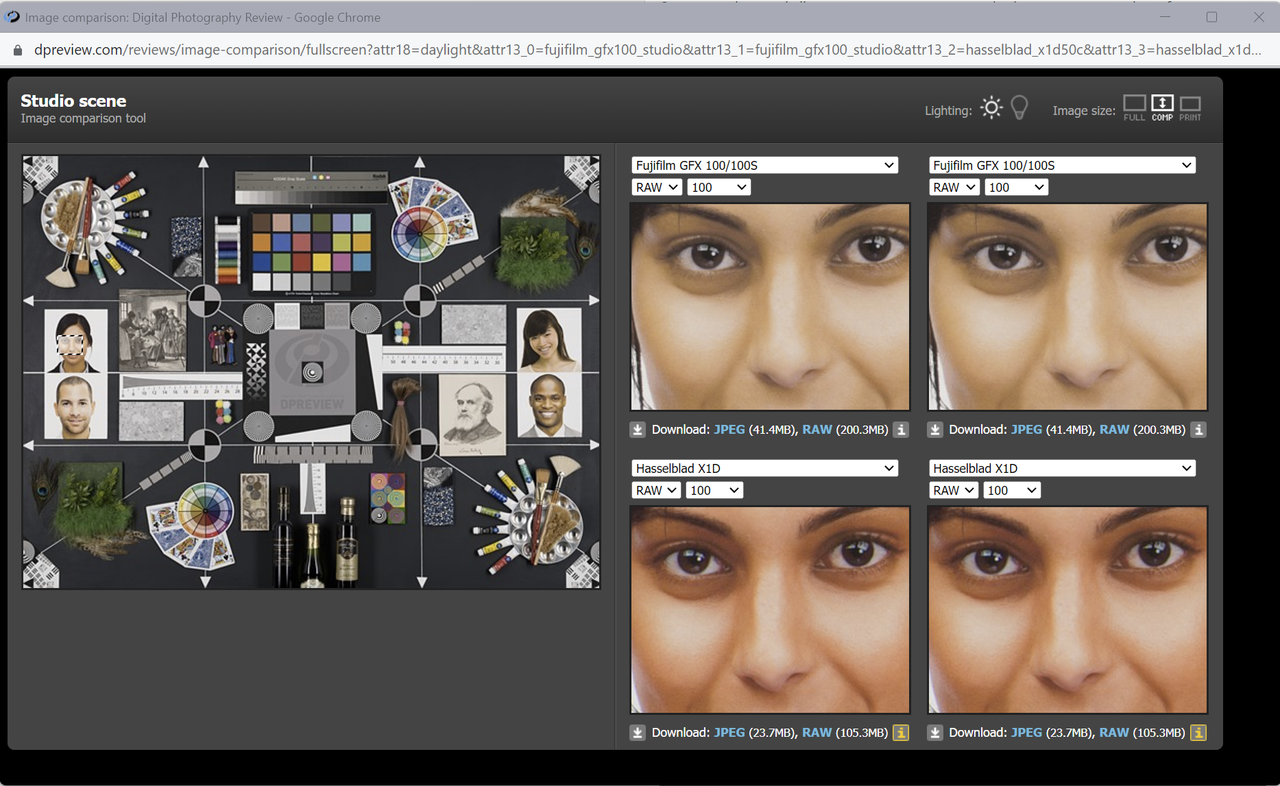Viewport: 1280px width, 786px height.
Task: Click top-right Fujifilm crop preview image
Action: 1068,307
